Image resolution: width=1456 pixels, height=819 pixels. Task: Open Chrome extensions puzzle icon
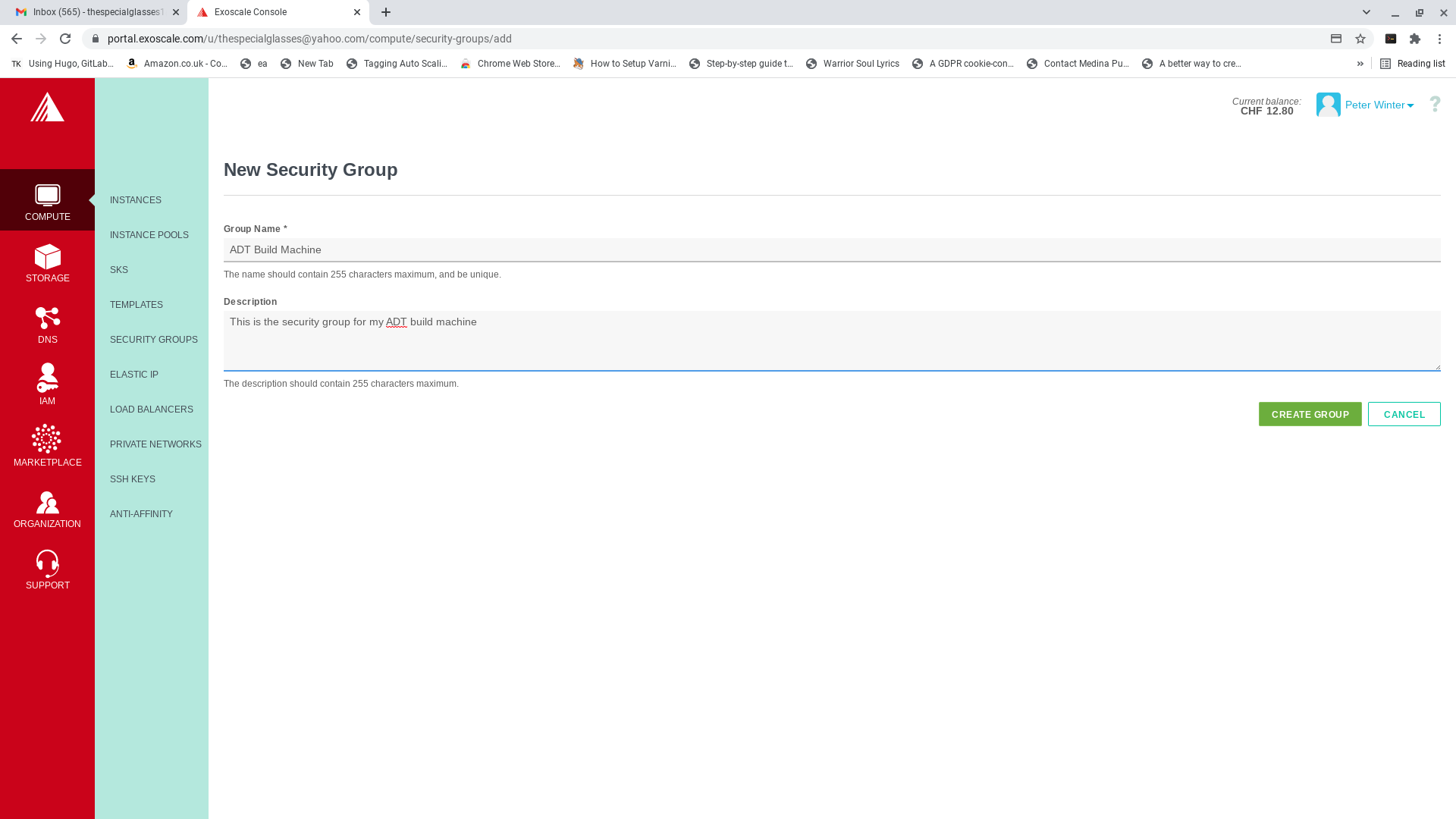click(x=1415, y=39)
